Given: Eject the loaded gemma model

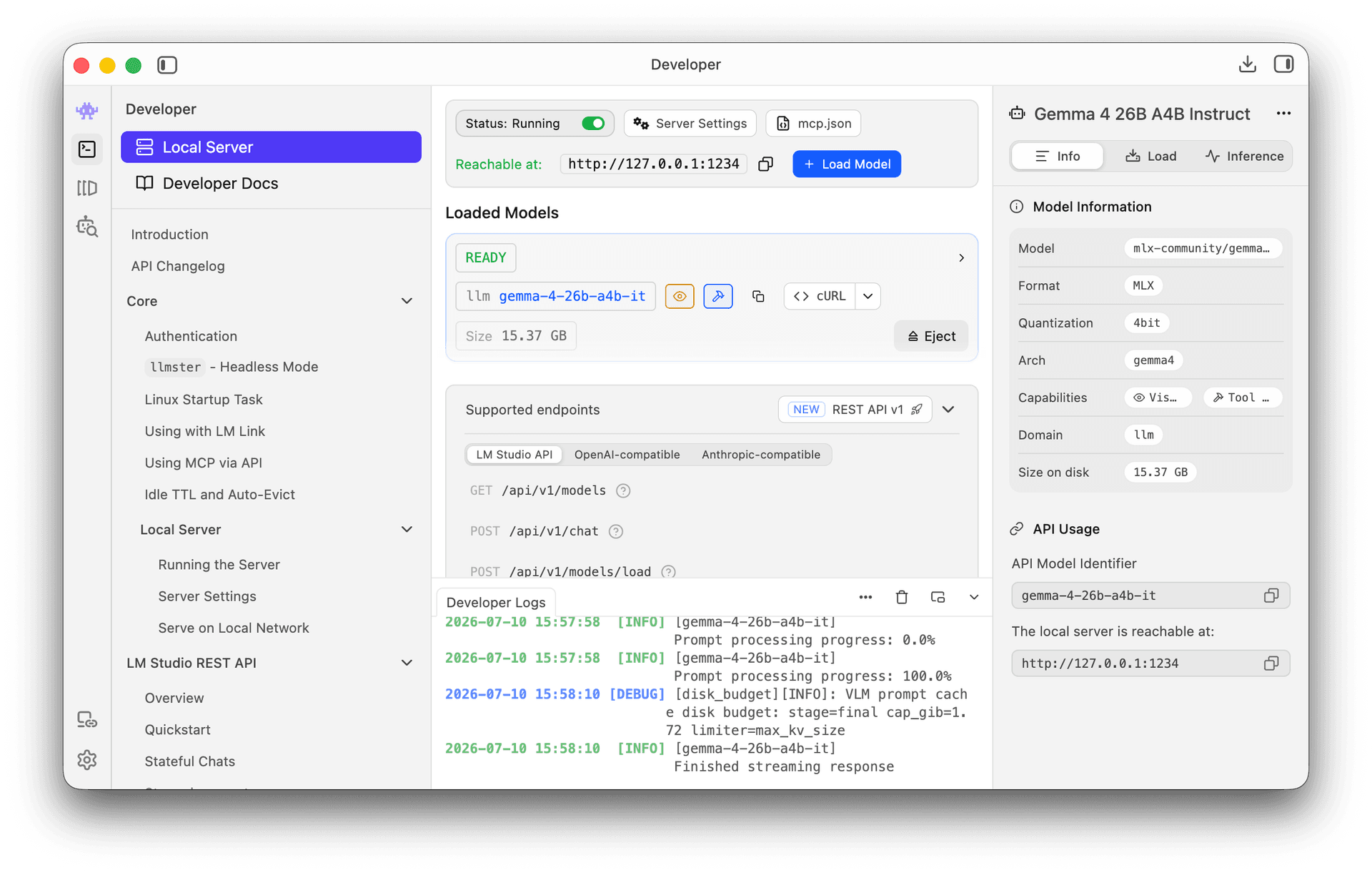Looking at the screenshot, I should coord(931,336).
